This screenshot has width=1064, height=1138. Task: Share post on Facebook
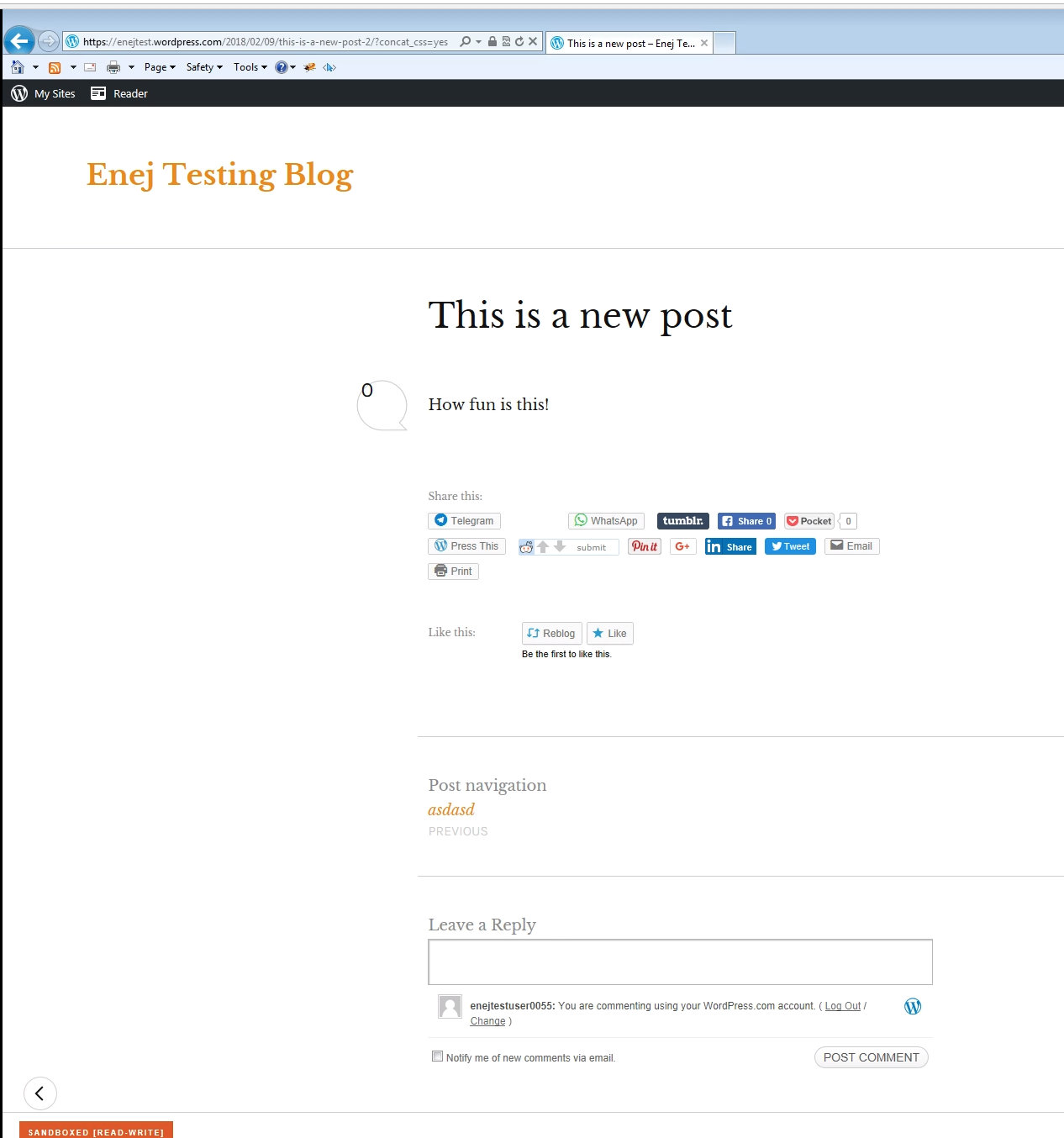point(746,521)
